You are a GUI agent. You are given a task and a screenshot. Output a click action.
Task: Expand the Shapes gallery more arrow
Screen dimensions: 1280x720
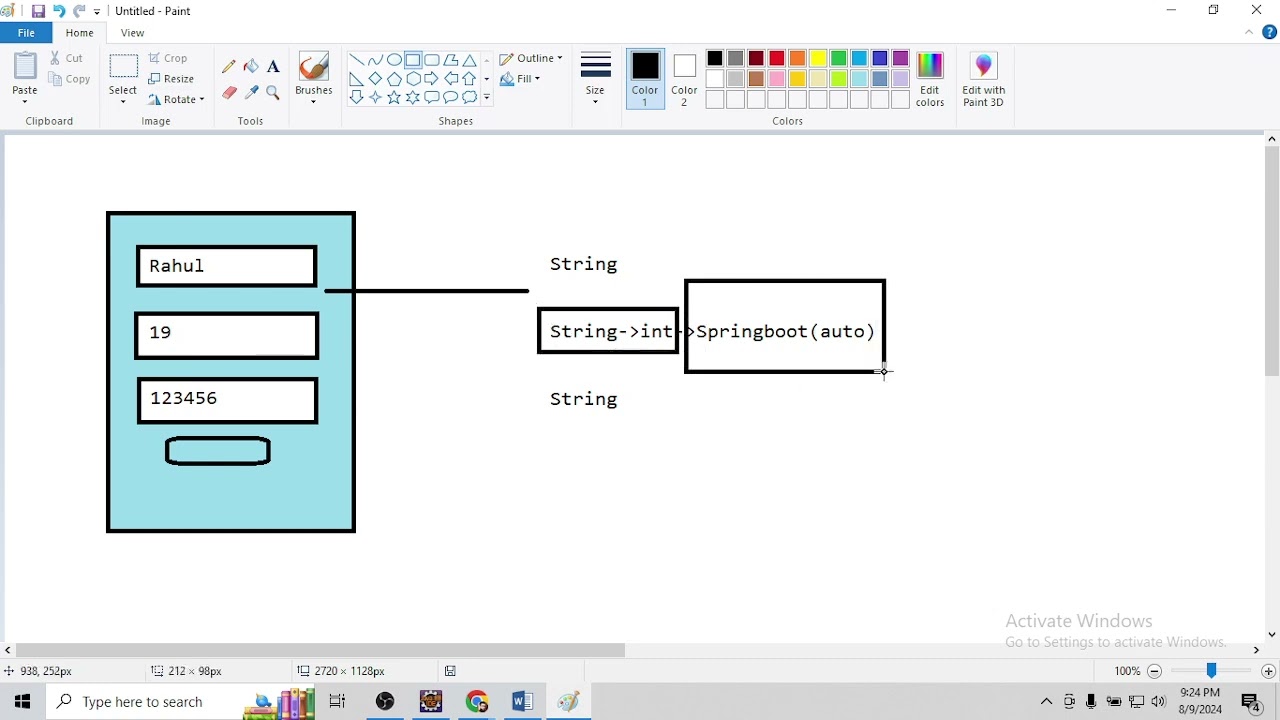487,98
